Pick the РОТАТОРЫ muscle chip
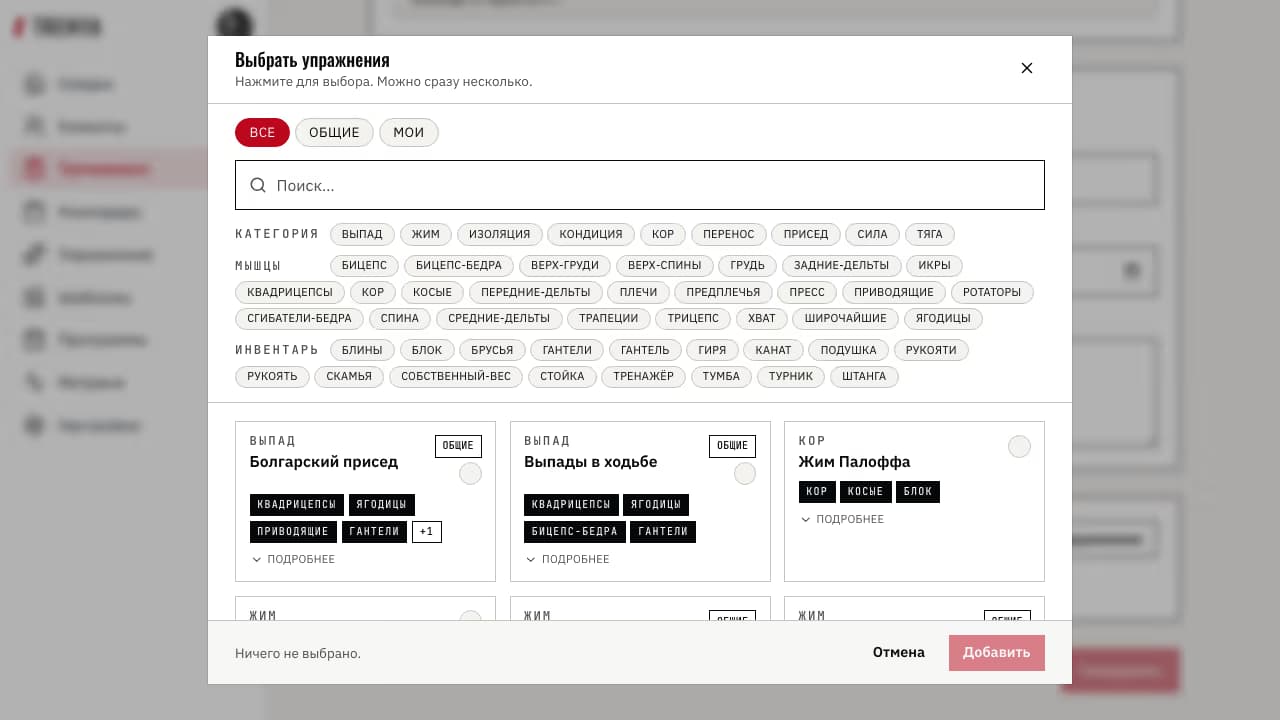Image resolution: width=1280 pixels, height=720 pixels. coord(992,292)
